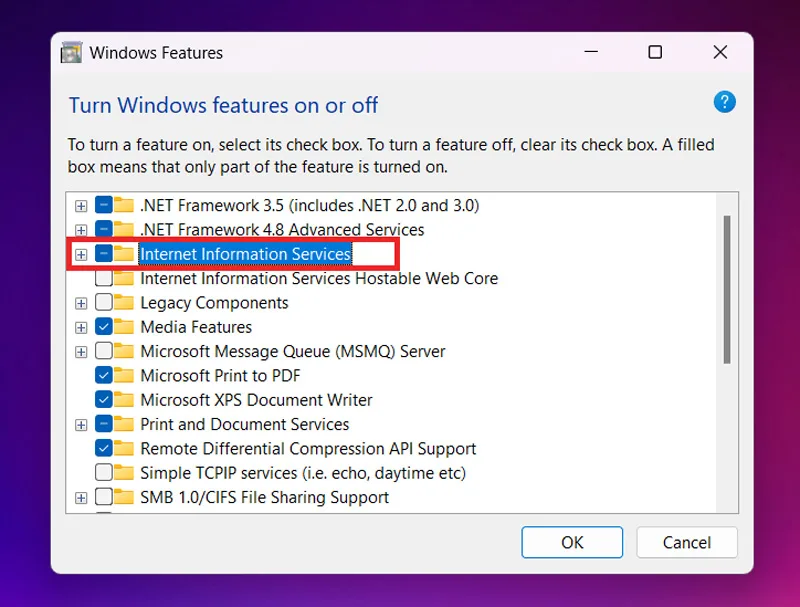Enable Internet Information Services Hostable Web Core checkbox

(104, 278)
